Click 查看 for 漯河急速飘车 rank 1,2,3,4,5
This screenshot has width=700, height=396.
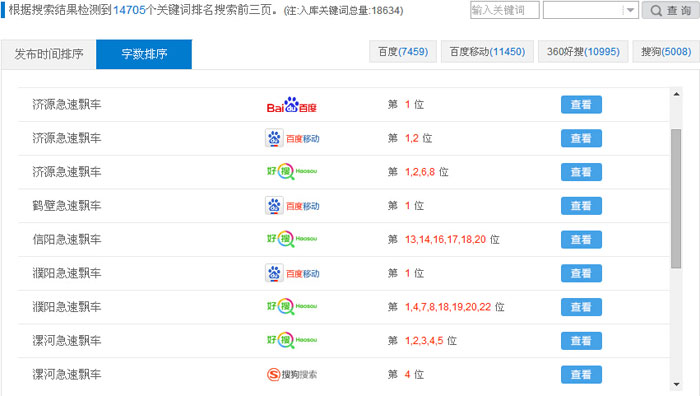(581, 341)
